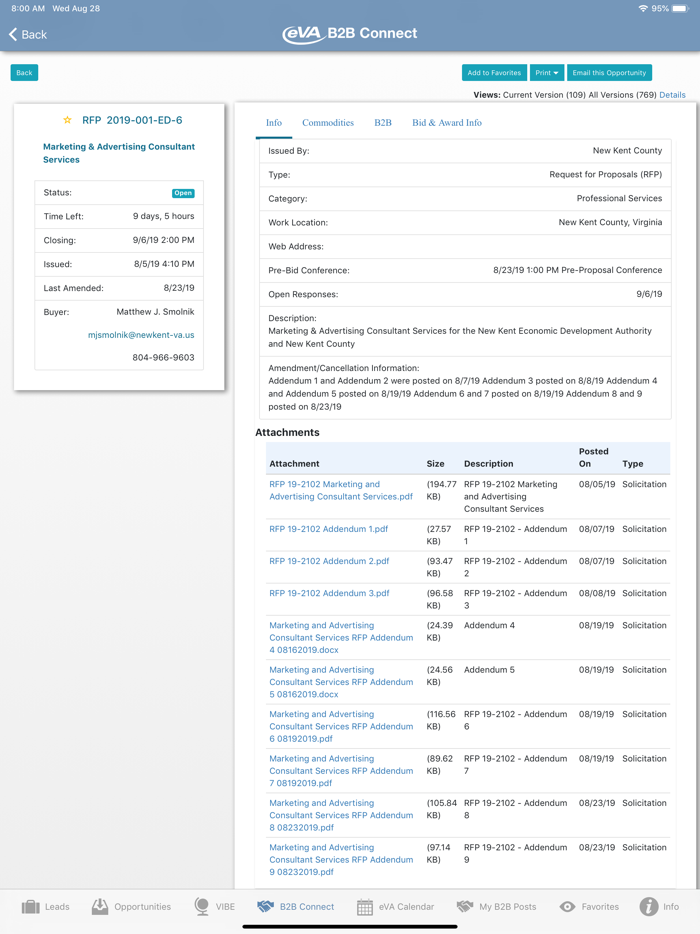
Task: Click Email this Opportunity button
Action: [x=609, y=73]
